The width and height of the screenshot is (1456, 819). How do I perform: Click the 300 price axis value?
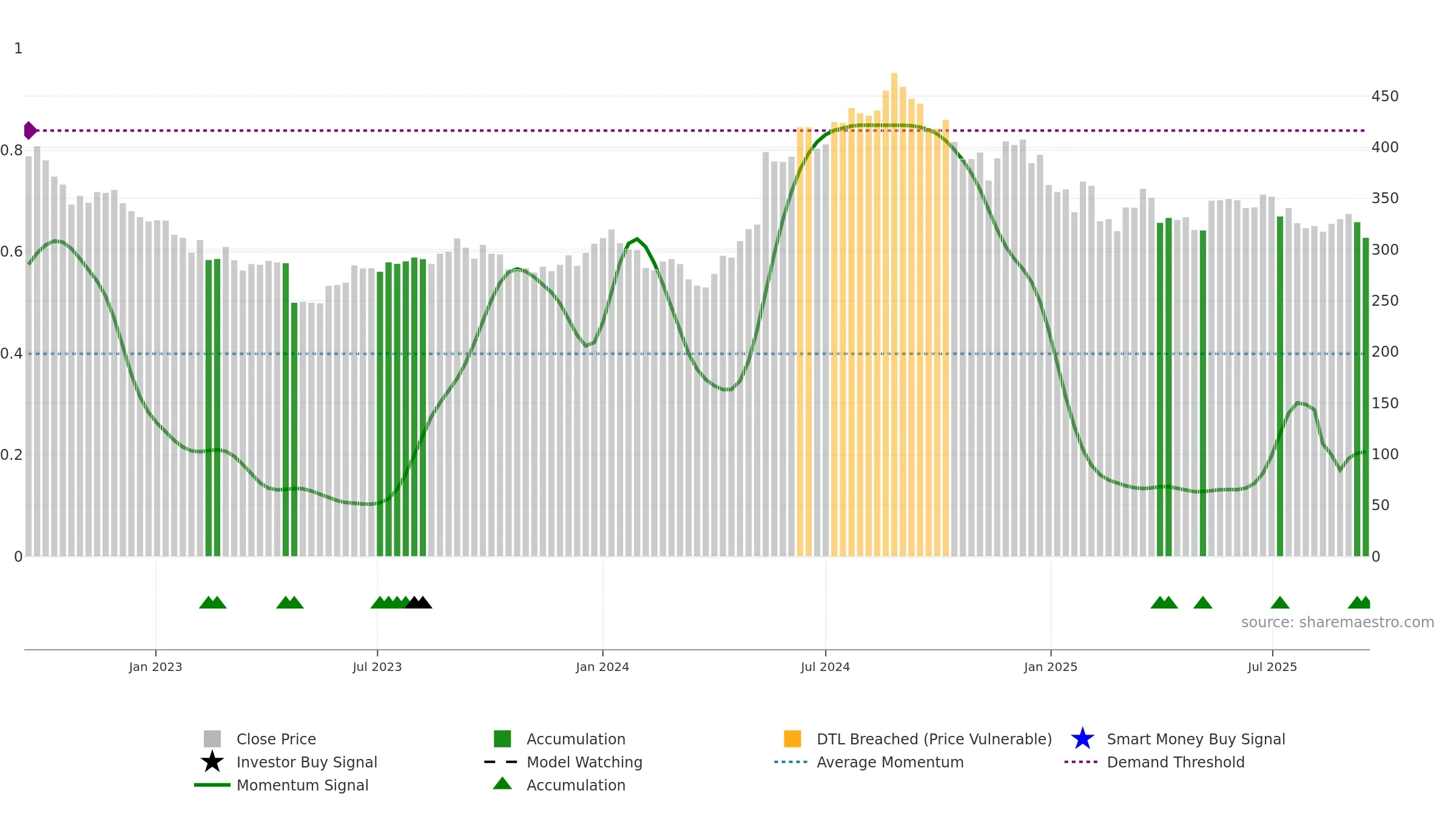(x=1385, y=250)
